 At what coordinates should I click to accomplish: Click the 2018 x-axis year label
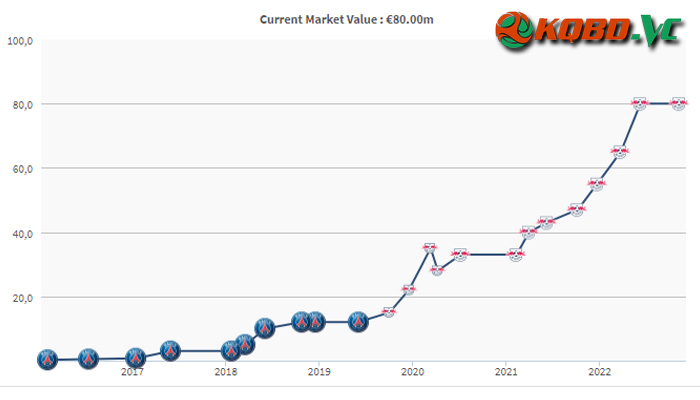(x=226, y=371)
